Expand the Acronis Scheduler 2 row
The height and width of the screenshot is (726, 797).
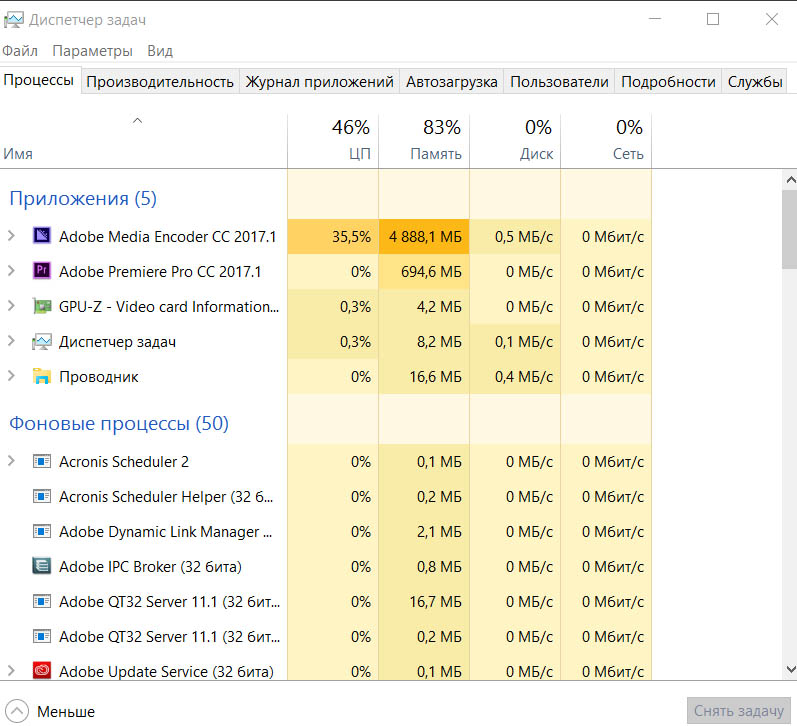tap(11, 461)
